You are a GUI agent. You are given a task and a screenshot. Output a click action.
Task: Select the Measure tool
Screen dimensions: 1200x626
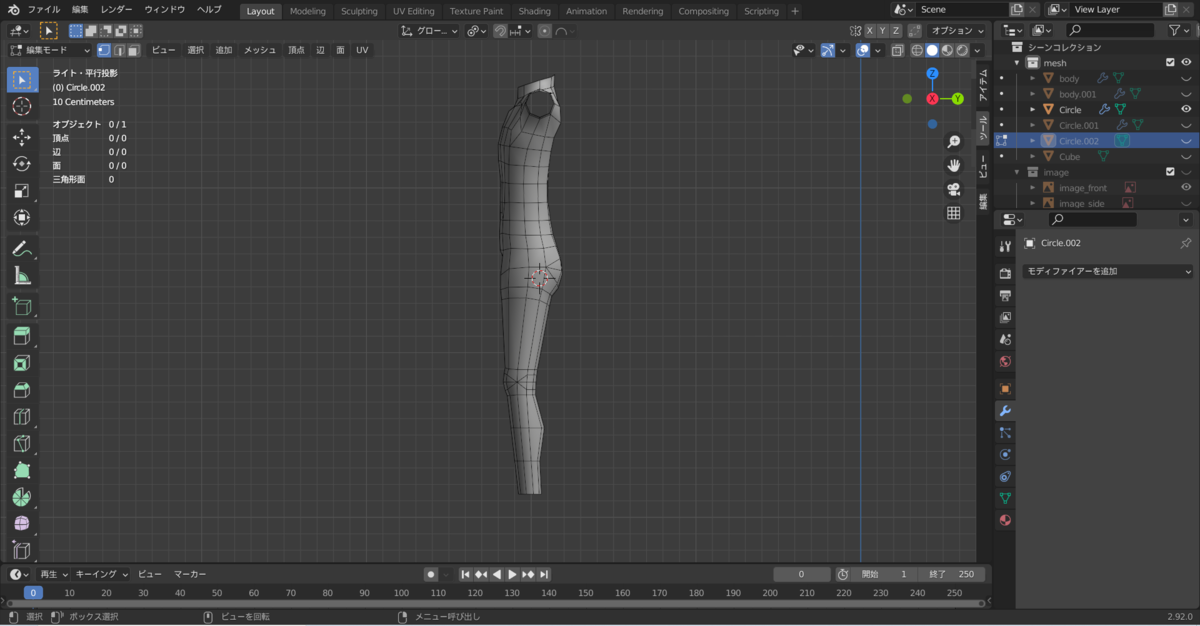pos(22,276)
